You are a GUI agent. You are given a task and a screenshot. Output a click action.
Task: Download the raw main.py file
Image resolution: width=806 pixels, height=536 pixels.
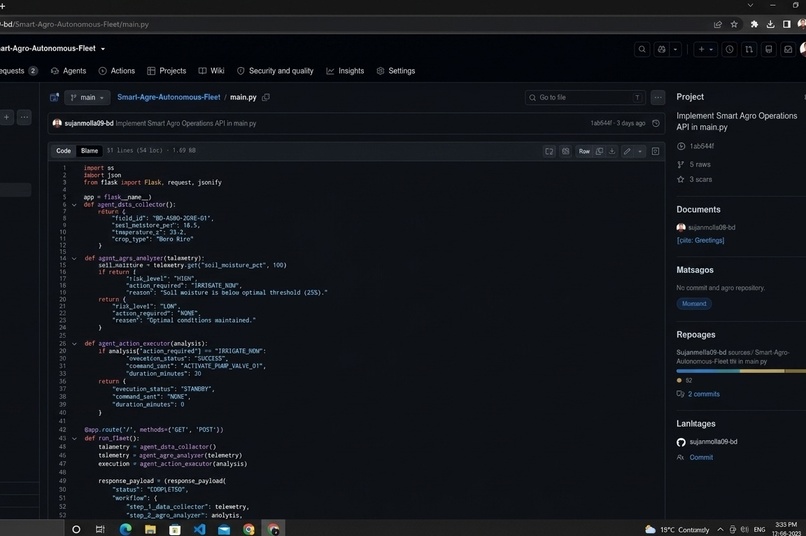pos(612,151)
